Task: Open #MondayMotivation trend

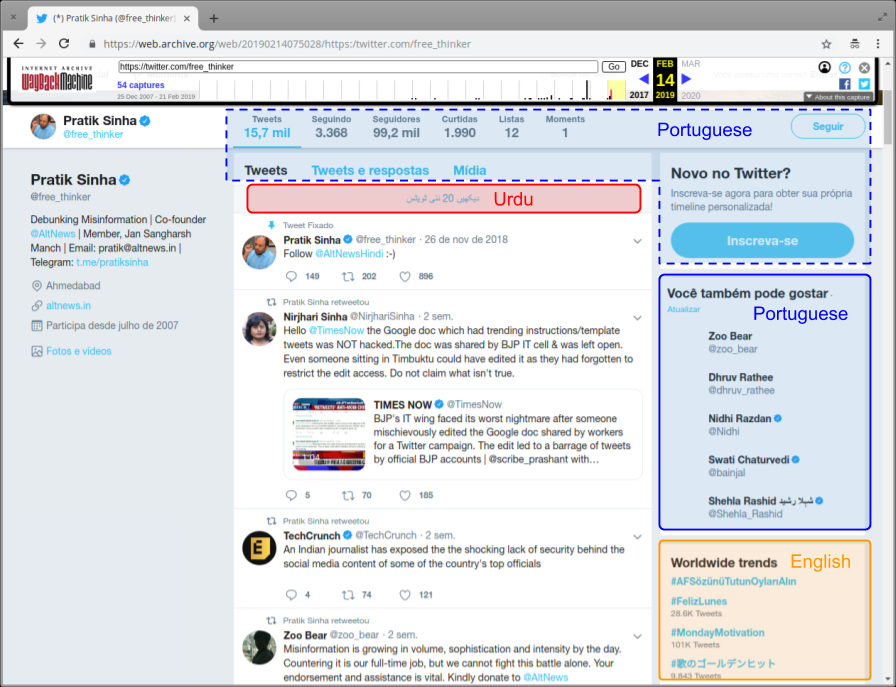Action: click(717, 633)
